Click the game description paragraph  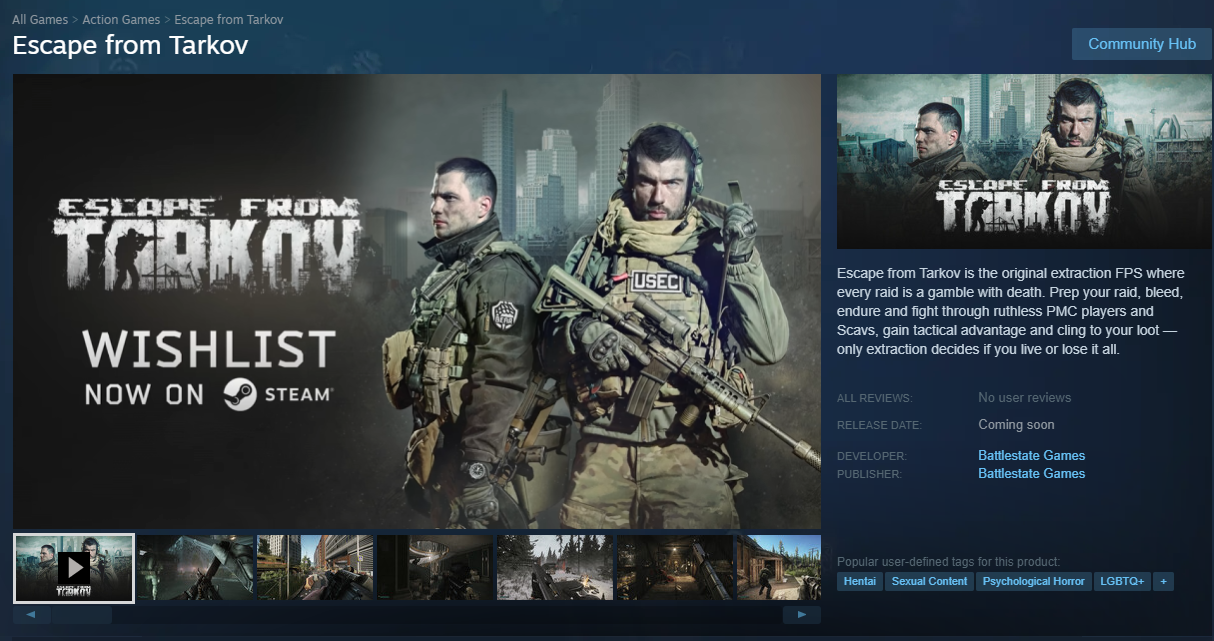pyautogui.click(x=1011, y=311)
